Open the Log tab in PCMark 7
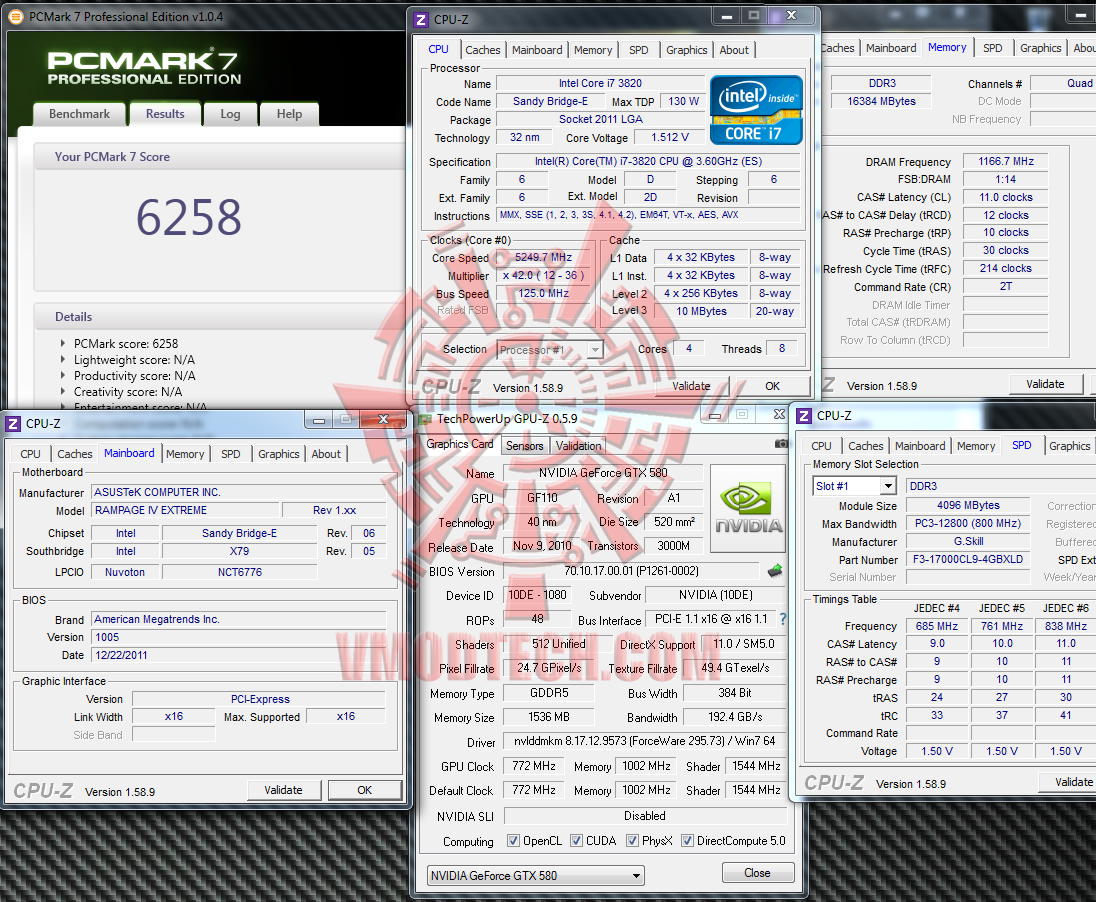 [x=230, y=114]
